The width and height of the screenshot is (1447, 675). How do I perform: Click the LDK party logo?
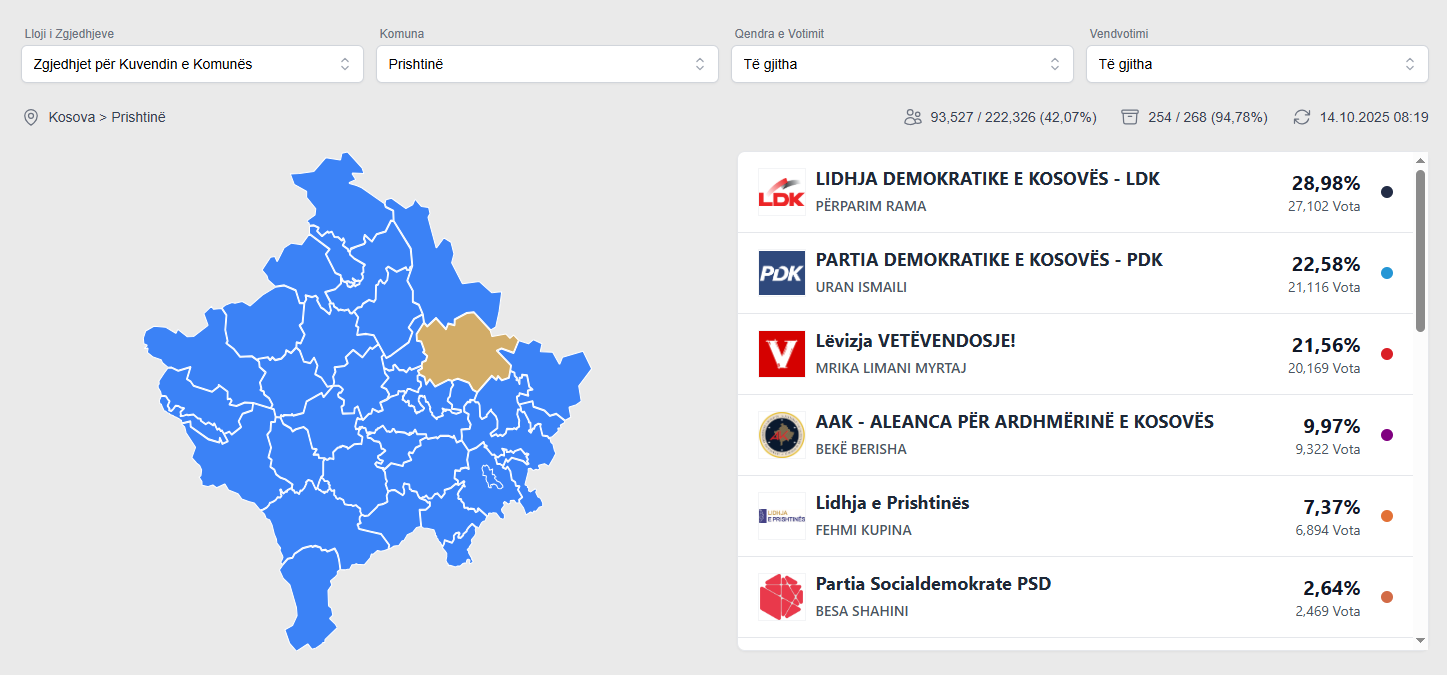pyautogui.click(x=781, y=192)
